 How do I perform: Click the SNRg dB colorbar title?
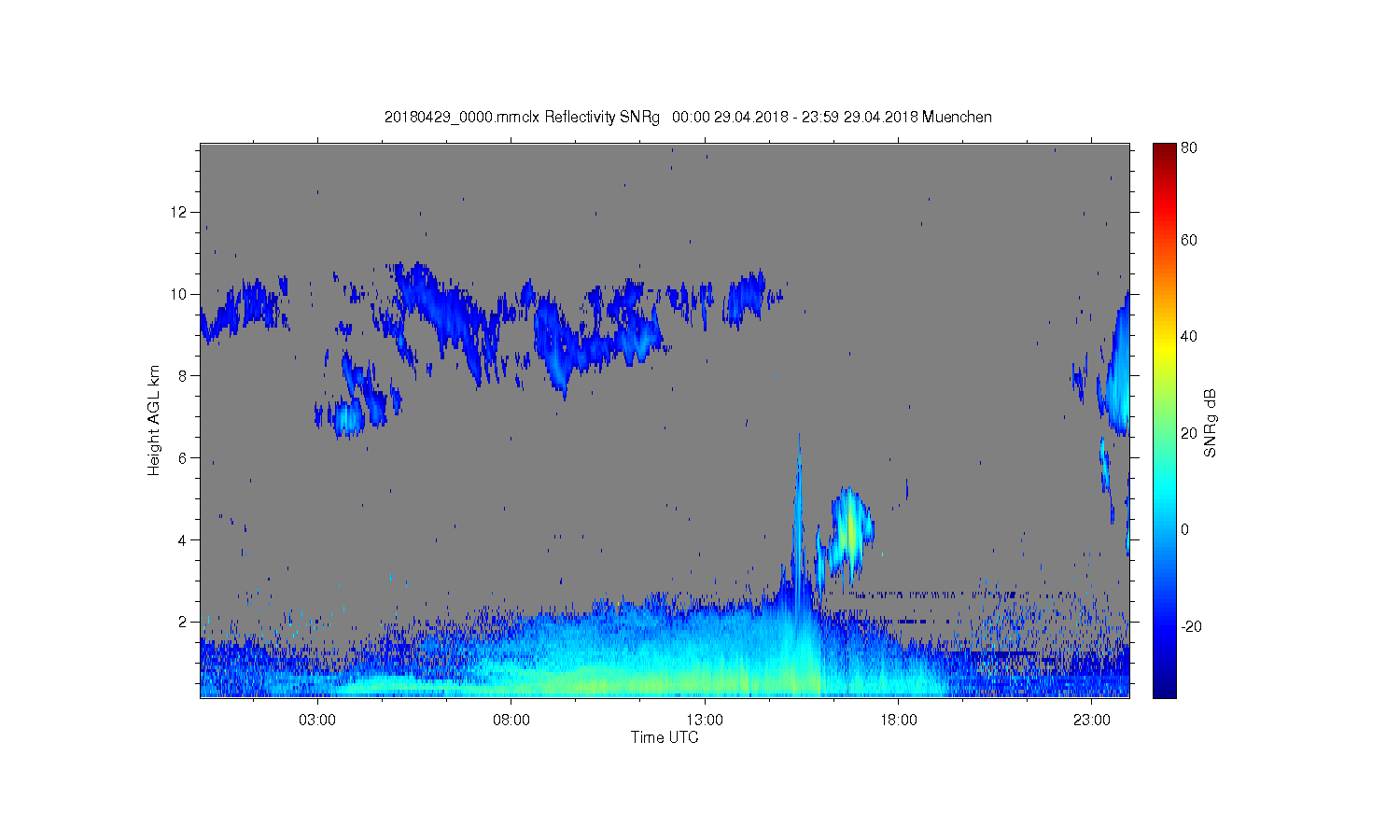1211,423
